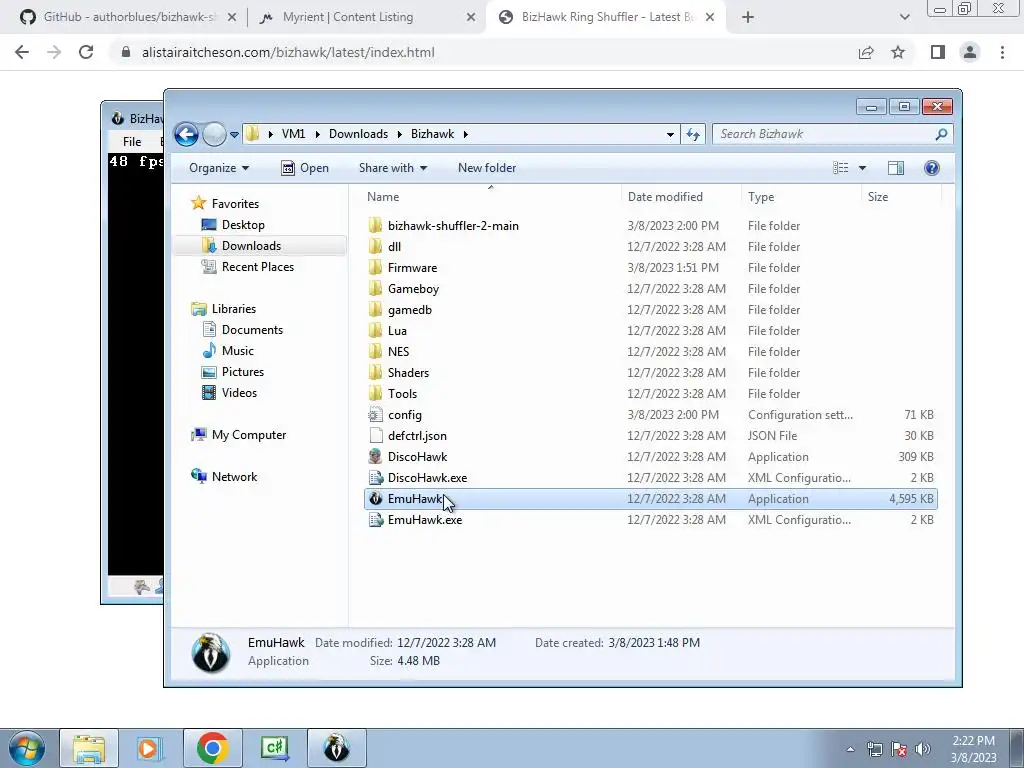Screen dimensions: 1024x768
Task: Open the recent locations dropdown arrow
Action: click(234, 135)
